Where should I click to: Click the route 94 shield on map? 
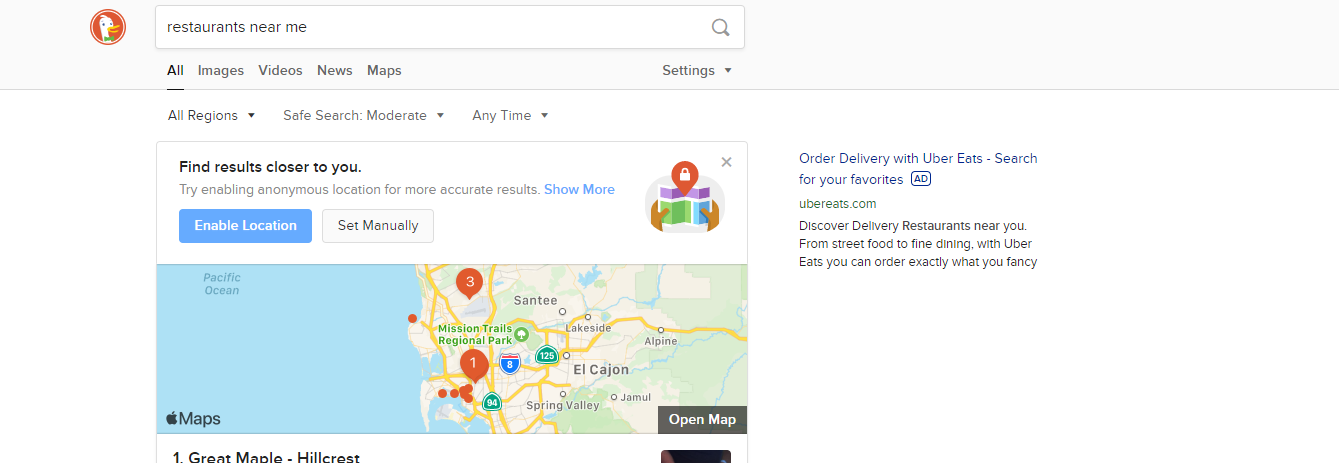pos(491,402)
